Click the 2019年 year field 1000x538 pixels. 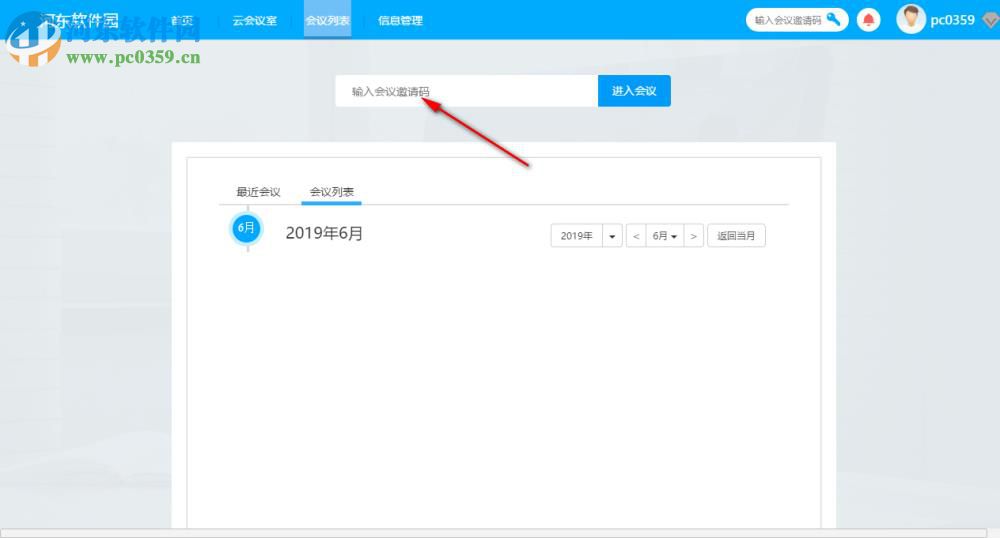click(577, 236)
